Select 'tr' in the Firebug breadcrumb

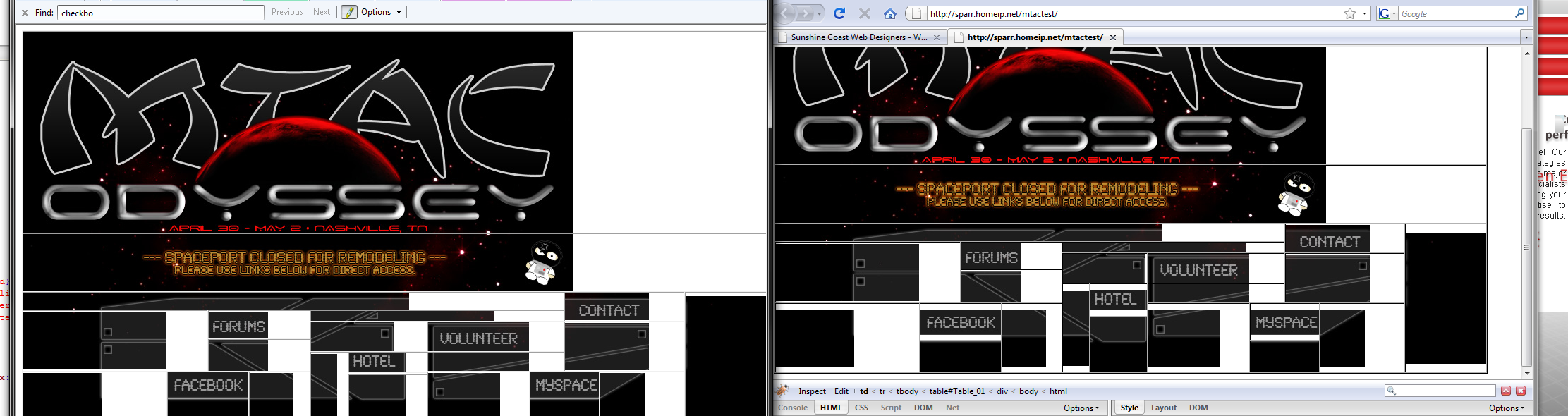pyautogui.click(x=882, y=391)
